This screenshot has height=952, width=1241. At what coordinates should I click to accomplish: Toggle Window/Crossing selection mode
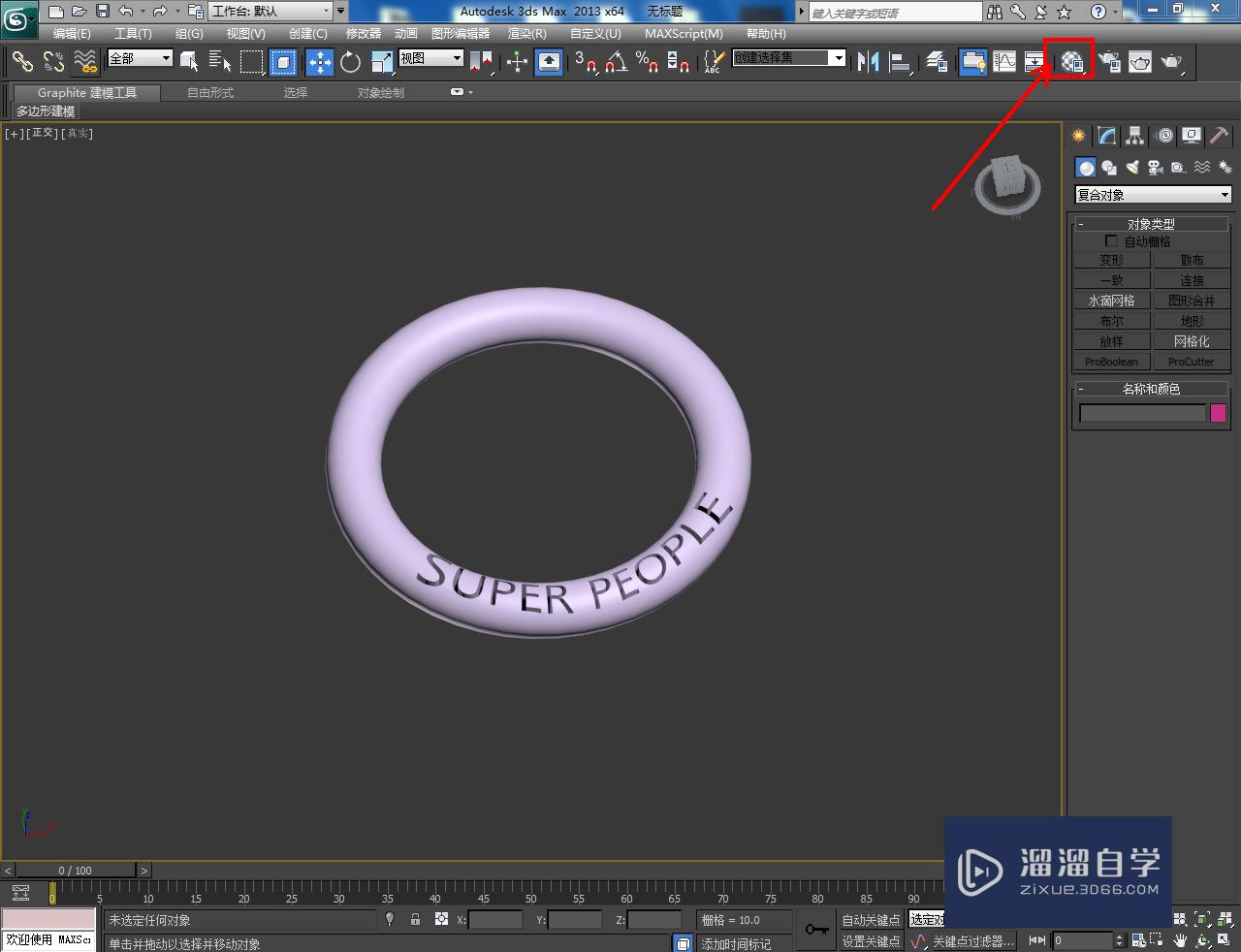coord(282,61)
